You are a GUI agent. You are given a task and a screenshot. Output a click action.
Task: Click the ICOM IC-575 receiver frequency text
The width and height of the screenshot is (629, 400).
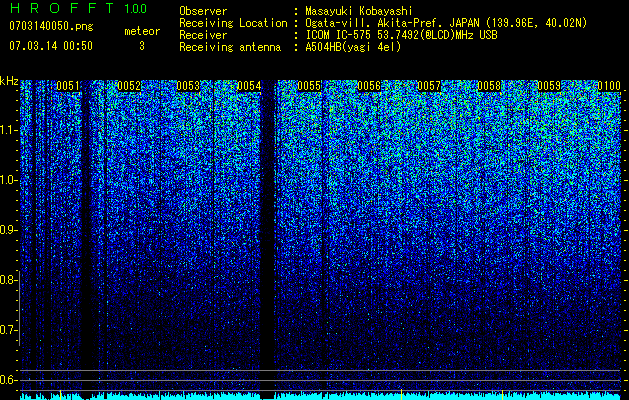(401, 35)
